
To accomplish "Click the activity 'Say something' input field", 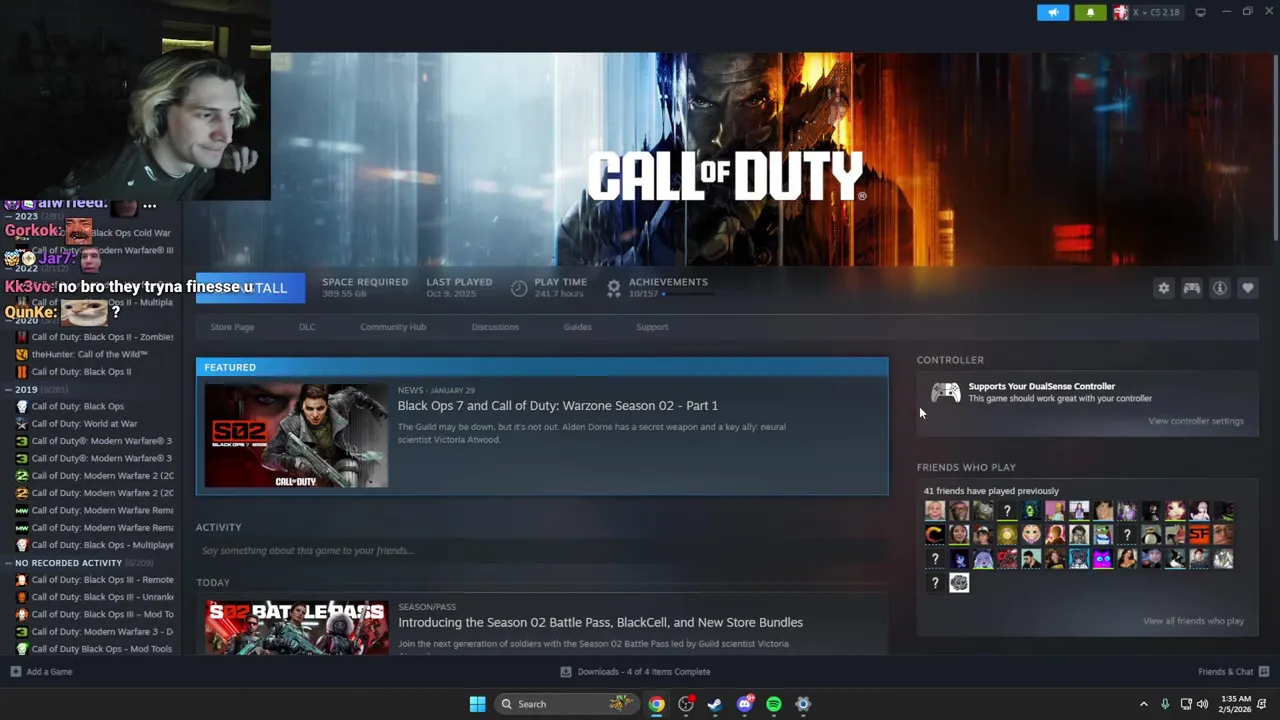I will 542,551.
